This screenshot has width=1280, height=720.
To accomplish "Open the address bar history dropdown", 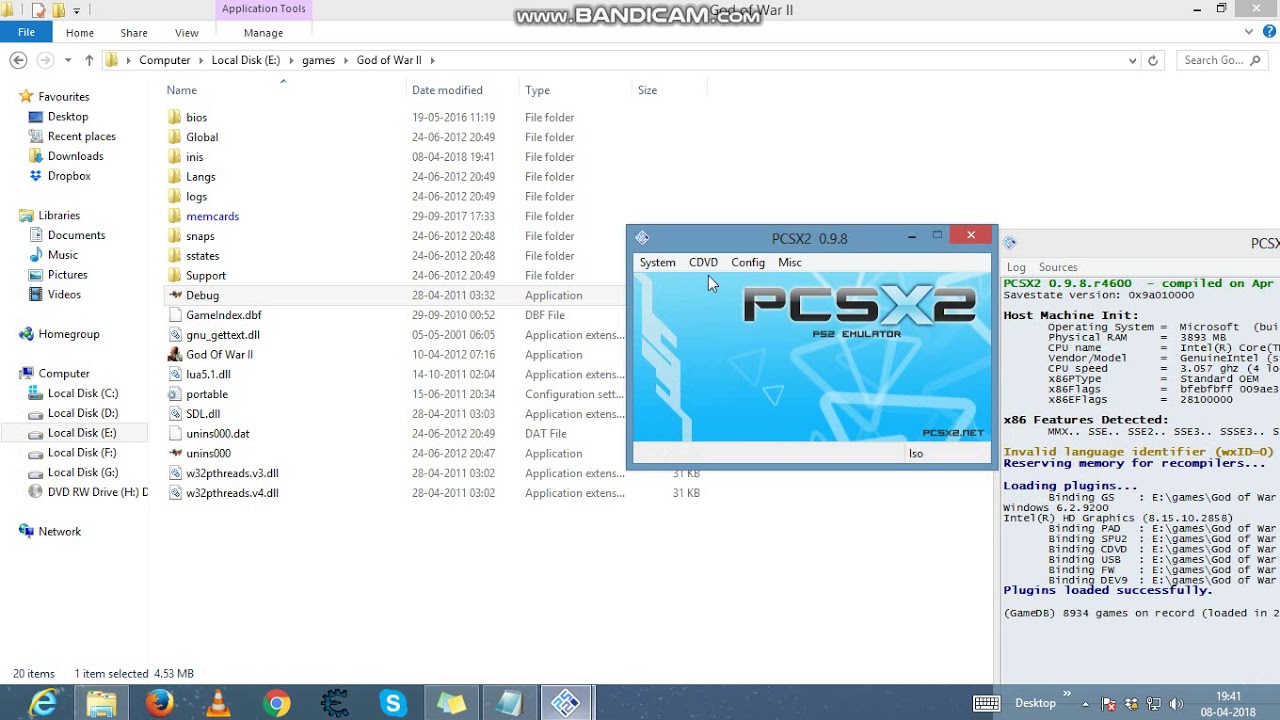I will 1132,60.
